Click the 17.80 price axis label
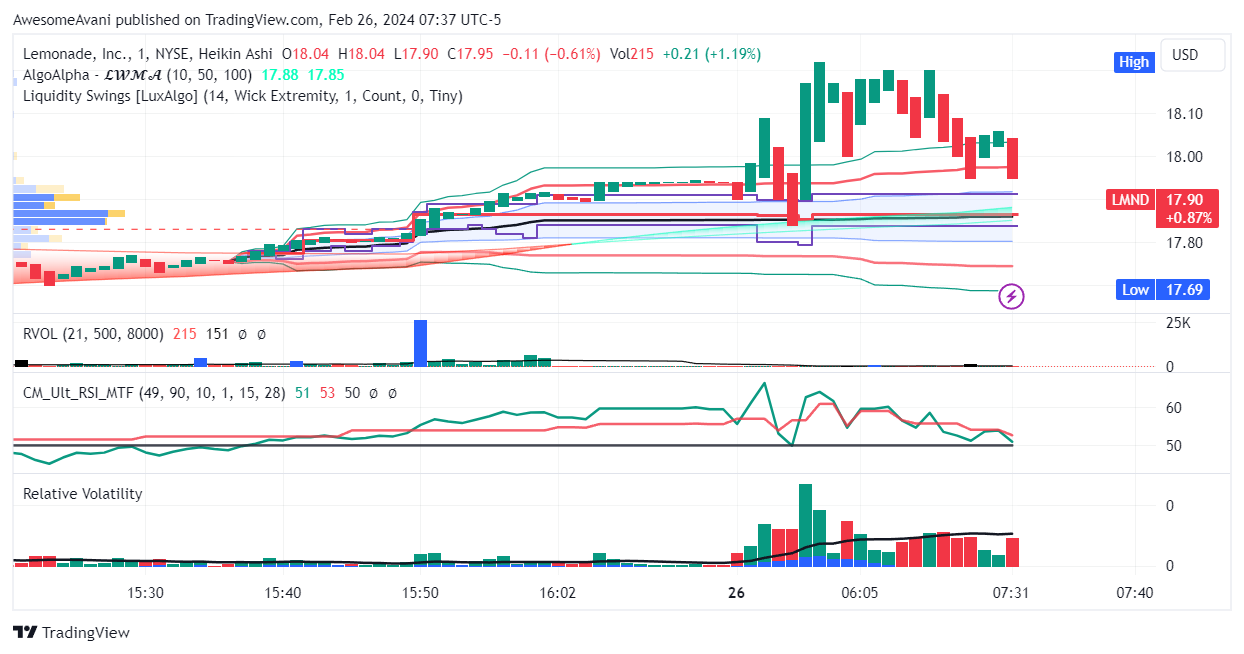 coord(1185,243)
